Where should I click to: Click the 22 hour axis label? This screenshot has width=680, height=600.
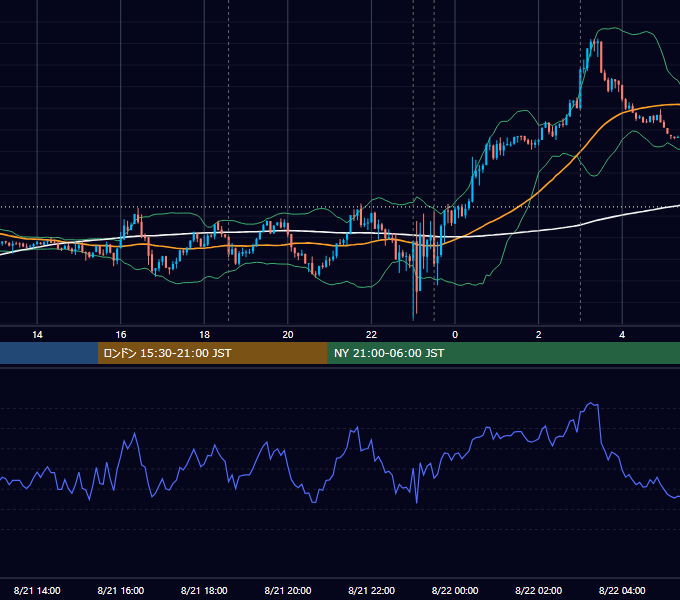tap(371, 335)
